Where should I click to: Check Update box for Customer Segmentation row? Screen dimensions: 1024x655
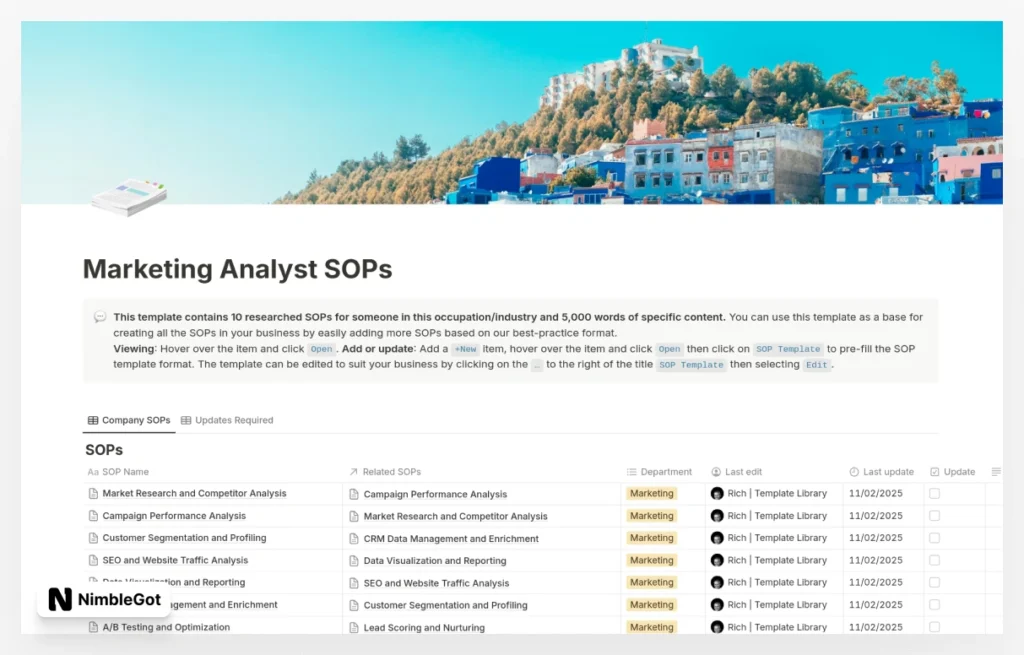coord(935,538)
